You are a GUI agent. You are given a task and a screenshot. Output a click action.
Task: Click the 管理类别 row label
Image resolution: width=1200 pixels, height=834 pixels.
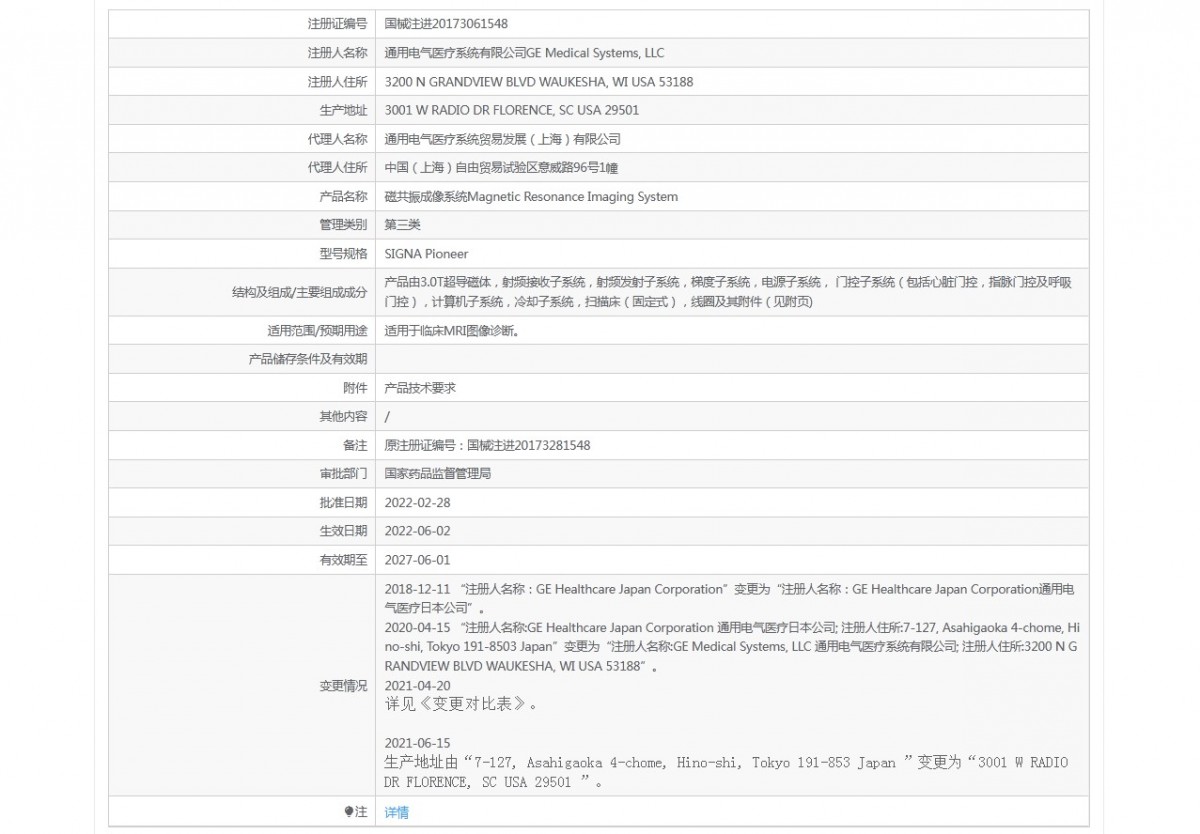[343, 226]
